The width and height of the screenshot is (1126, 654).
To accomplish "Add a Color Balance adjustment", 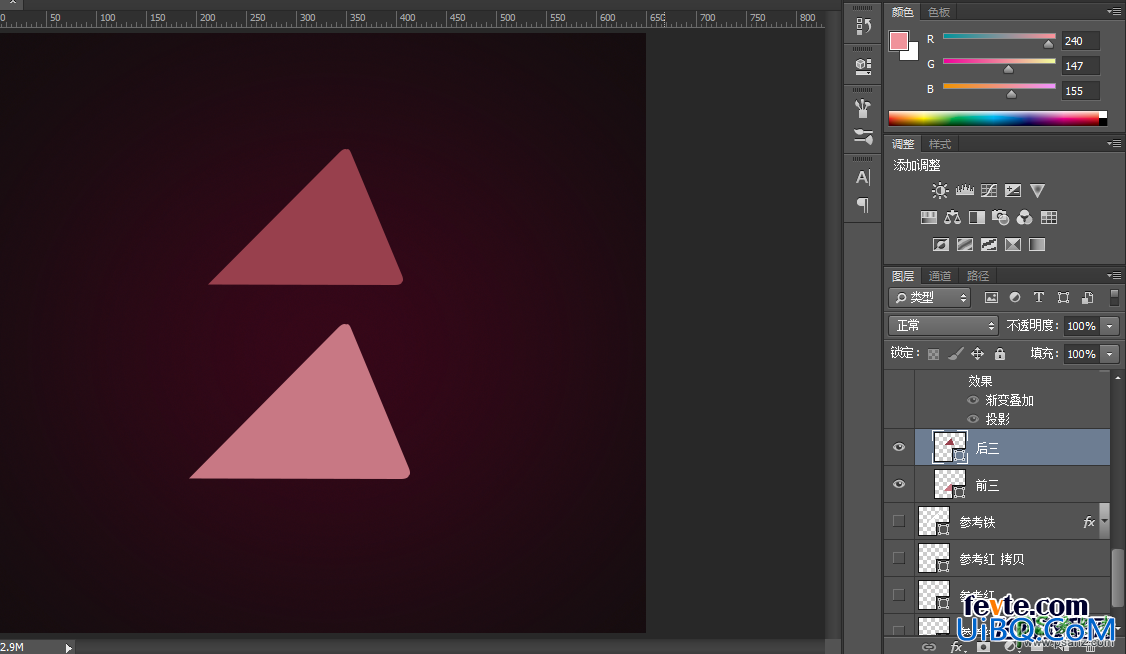I will tap(952, 218).
